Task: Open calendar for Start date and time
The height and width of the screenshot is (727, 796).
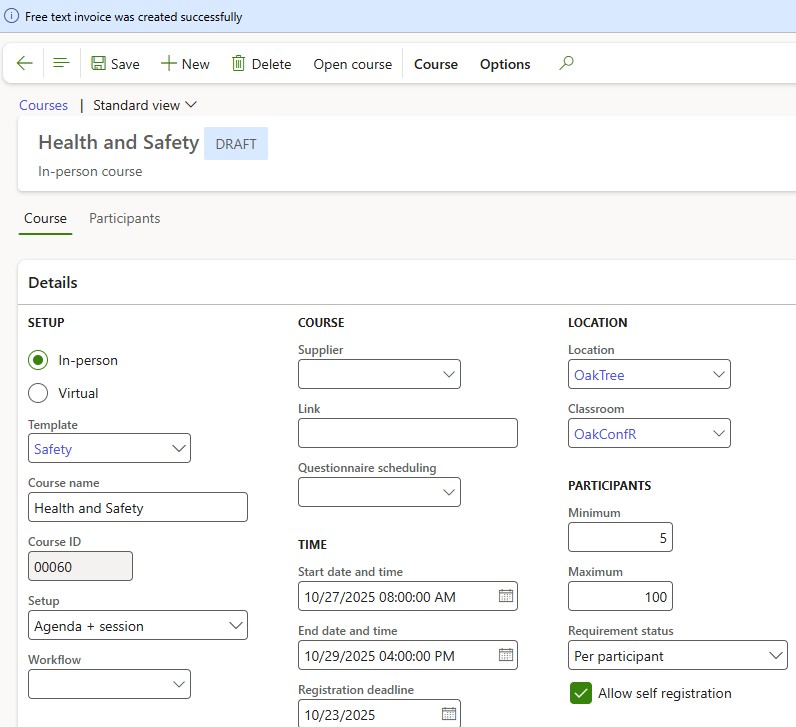Action: [x=506, y=596]
